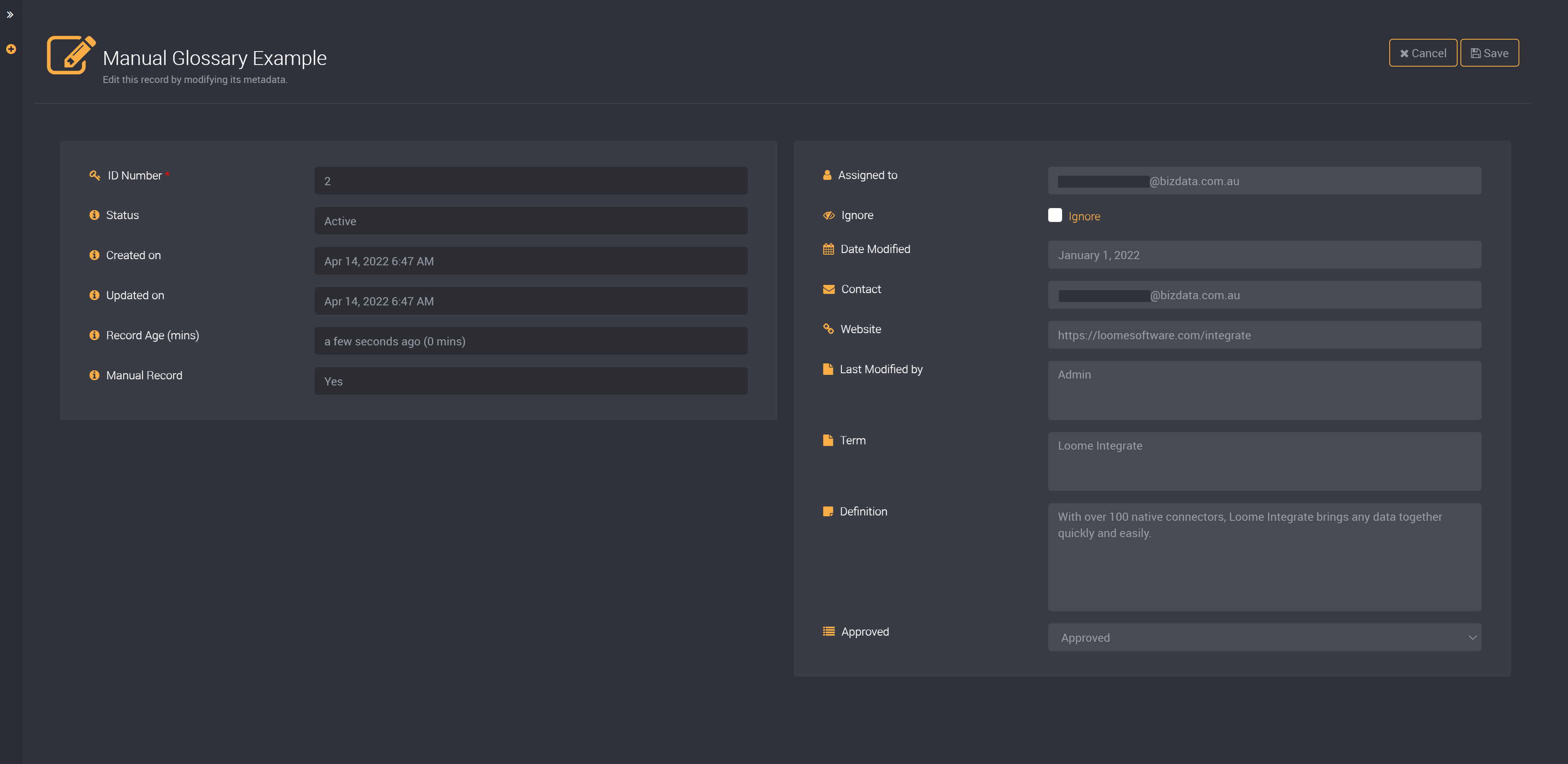The image size is (1568, 764).
Task: Click the key icon beside ID Number
Action: [94, 175]
